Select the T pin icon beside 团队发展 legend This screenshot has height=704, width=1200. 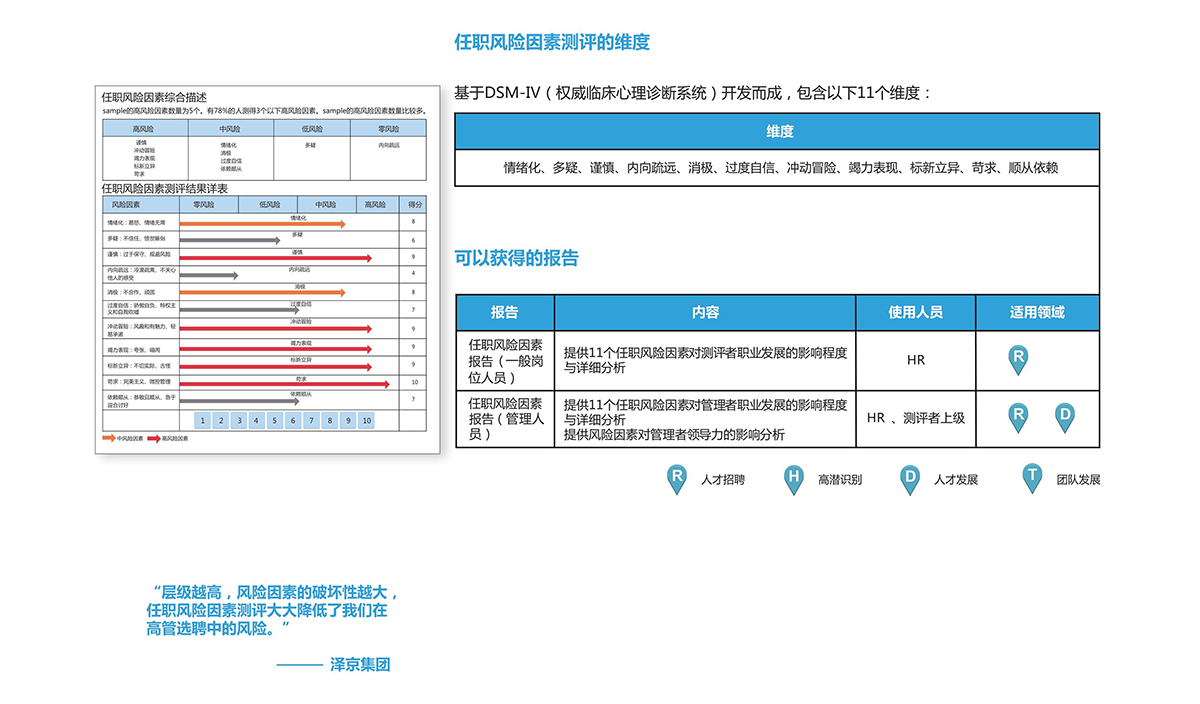tap(1032, 479)
